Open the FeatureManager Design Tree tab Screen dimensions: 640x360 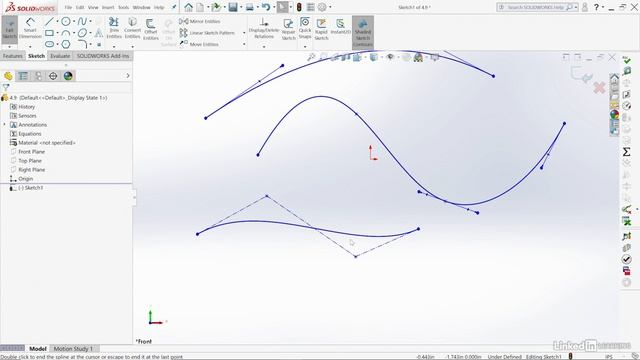[x=8, y=76]
